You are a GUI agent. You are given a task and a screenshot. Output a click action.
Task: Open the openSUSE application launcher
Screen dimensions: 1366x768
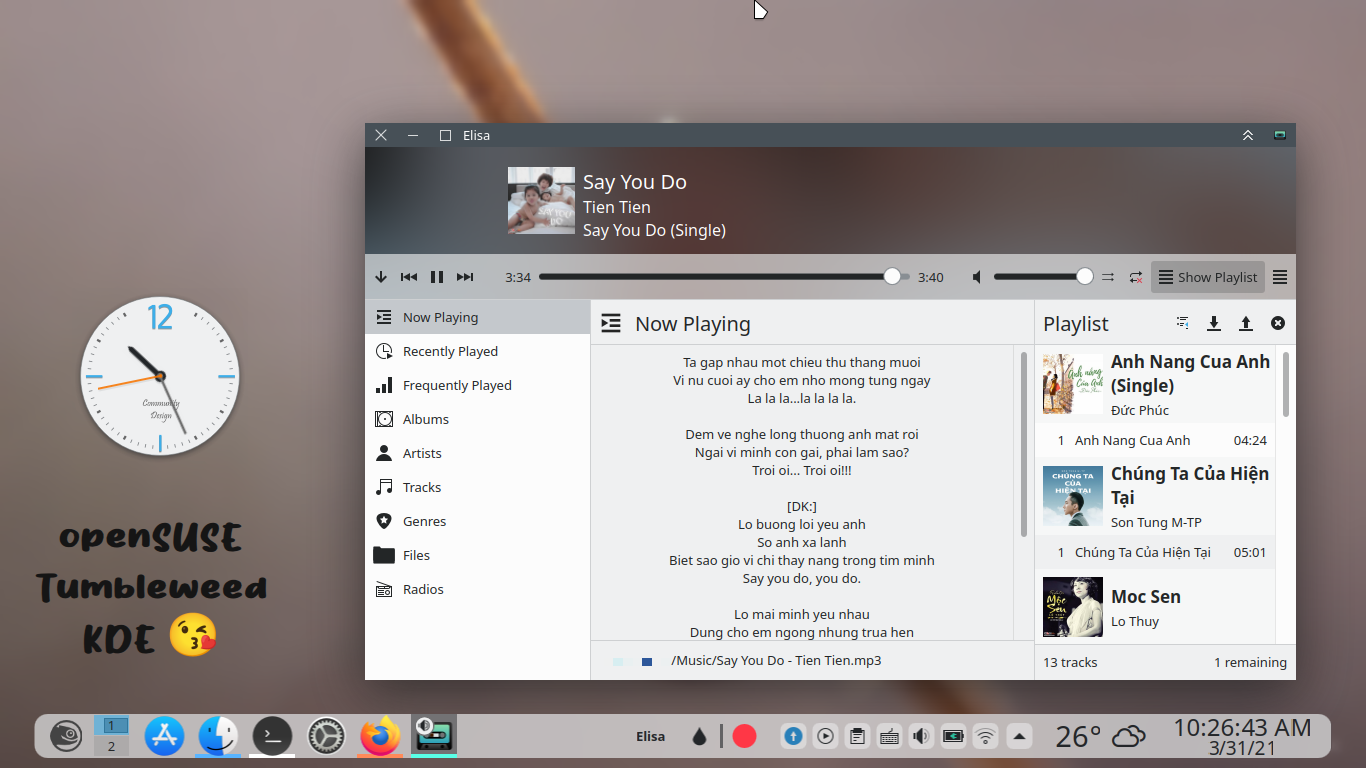point(66,736)
